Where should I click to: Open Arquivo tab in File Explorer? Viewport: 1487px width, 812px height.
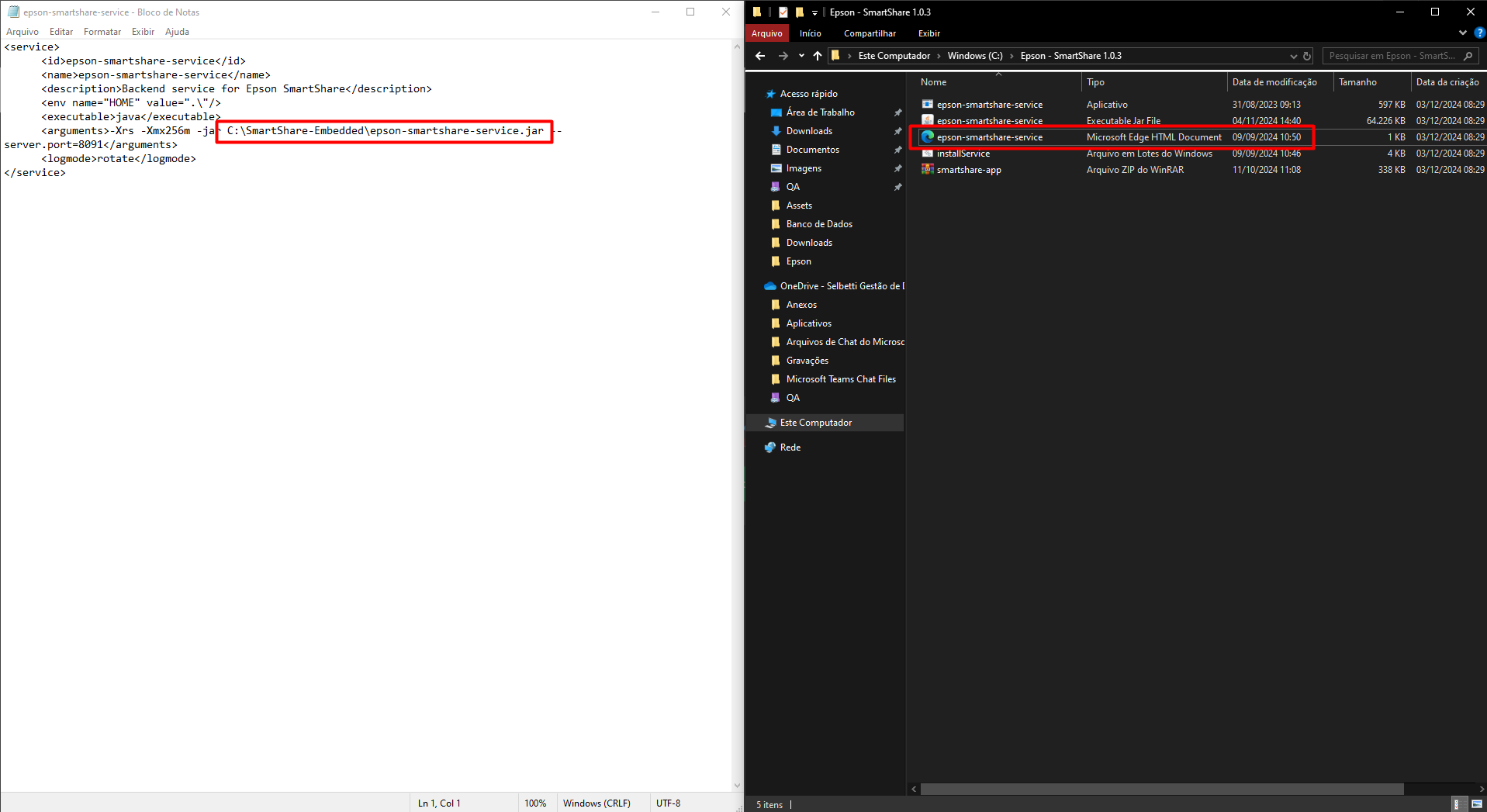(x=767, y=33)
